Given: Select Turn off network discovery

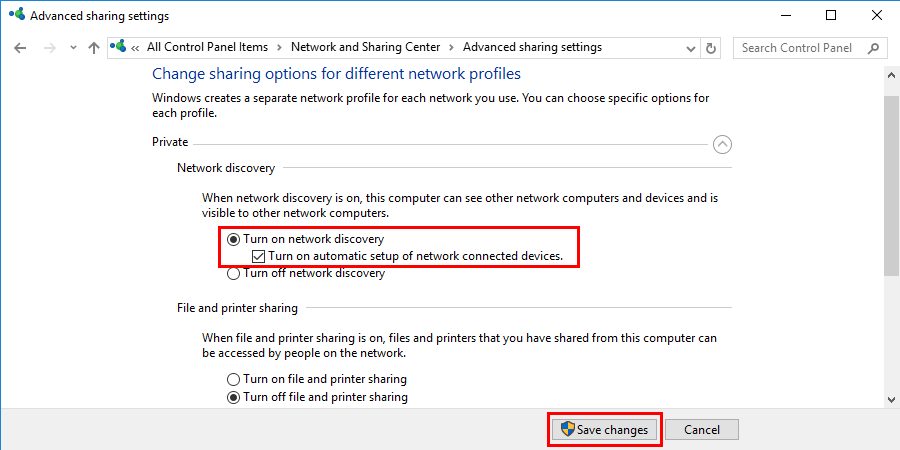Looking at the screenshot, I should 306,274.
